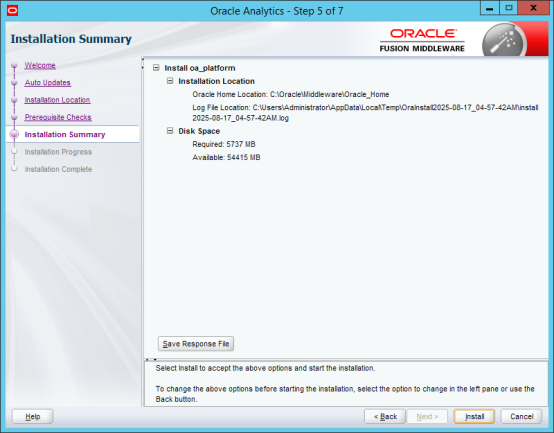Maximize the Oracle Analytics installer window

pos(508,8)
